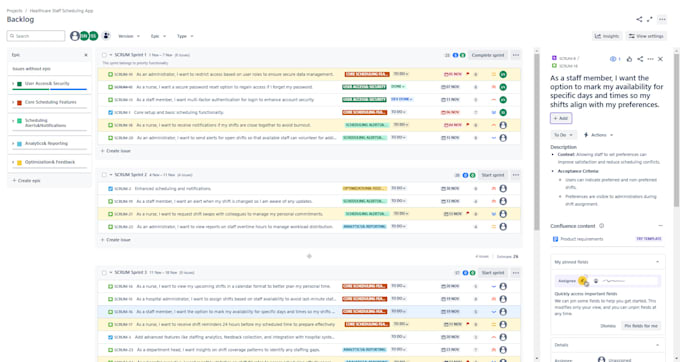Close the issue detail panel

coord(660,59)
